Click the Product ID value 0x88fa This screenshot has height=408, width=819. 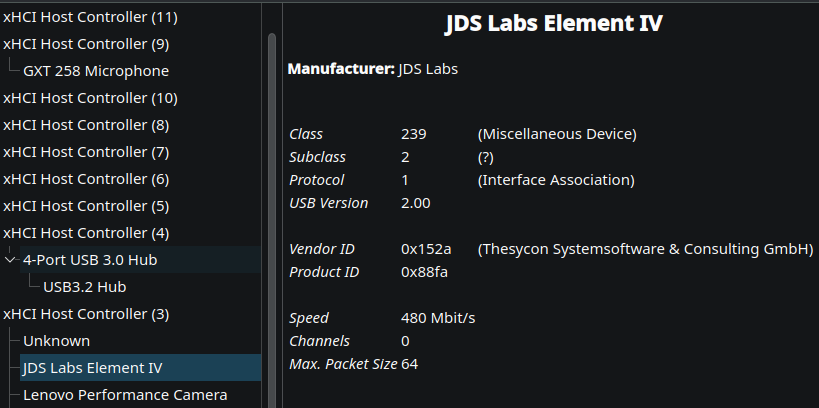tap(424, 272)
